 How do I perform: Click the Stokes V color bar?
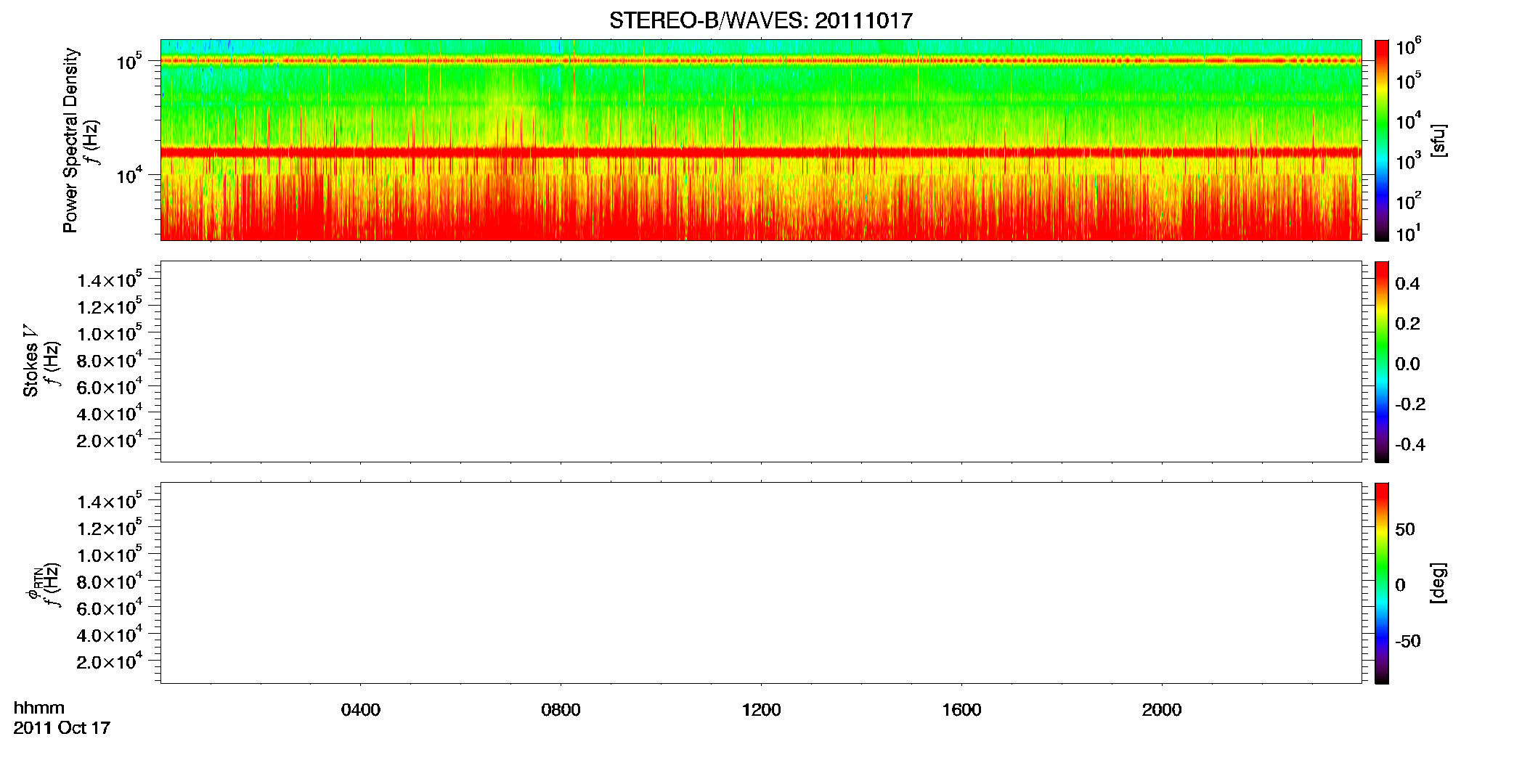[x=1382, y=362]
